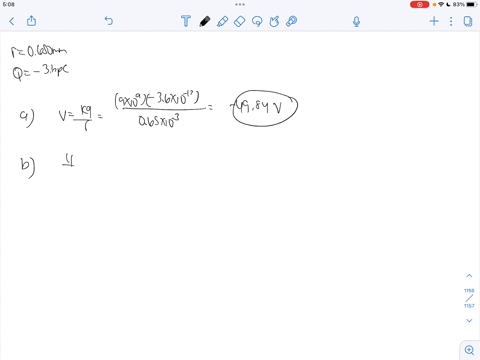
Task: Select the Highlighter tool
Action: click(x=222, y=21)
